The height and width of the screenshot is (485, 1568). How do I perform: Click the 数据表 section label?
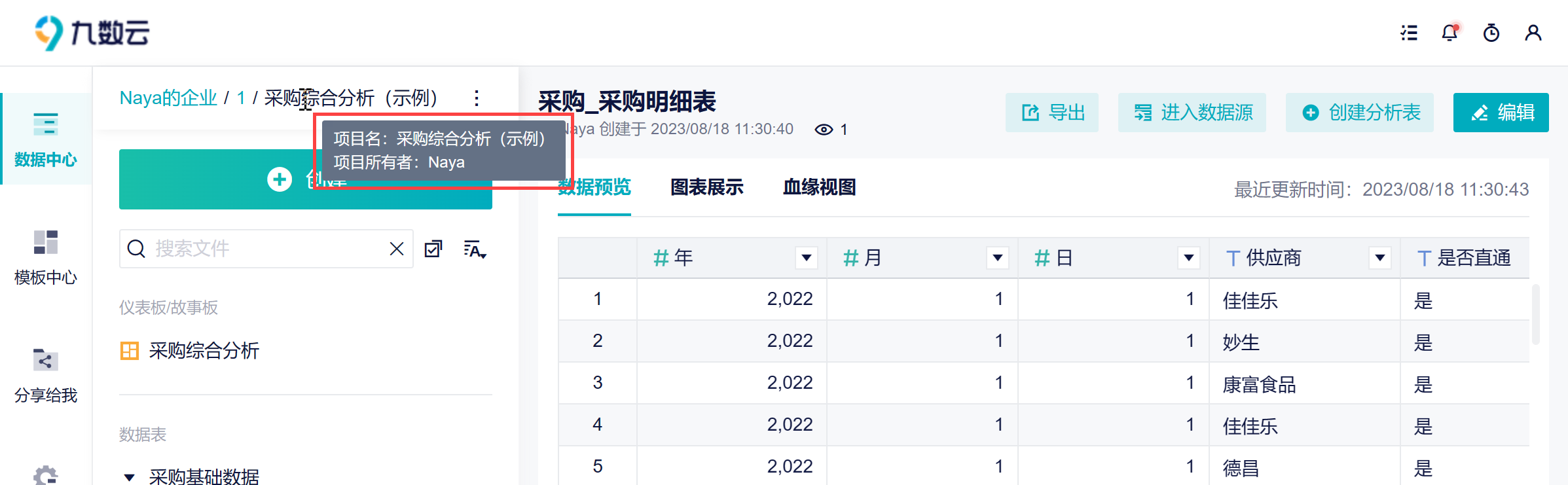pyautogui.click(x=143, y=434)
